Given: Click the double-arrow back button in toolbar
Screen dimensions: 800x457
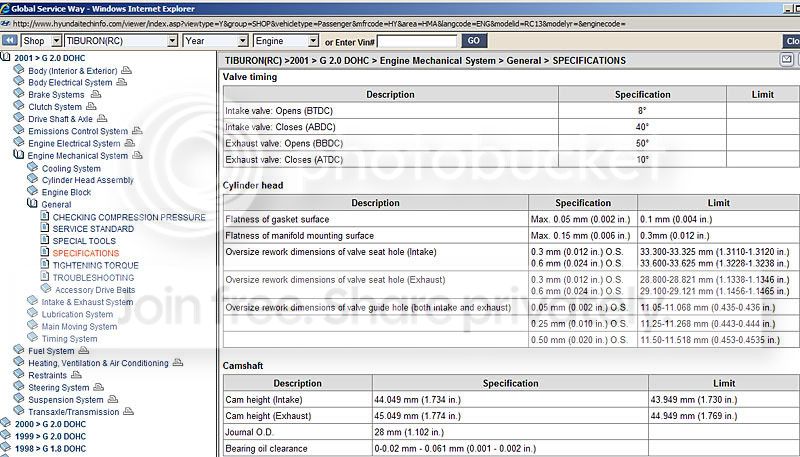Looking at the screenshot, I should (x=10, y=41).
